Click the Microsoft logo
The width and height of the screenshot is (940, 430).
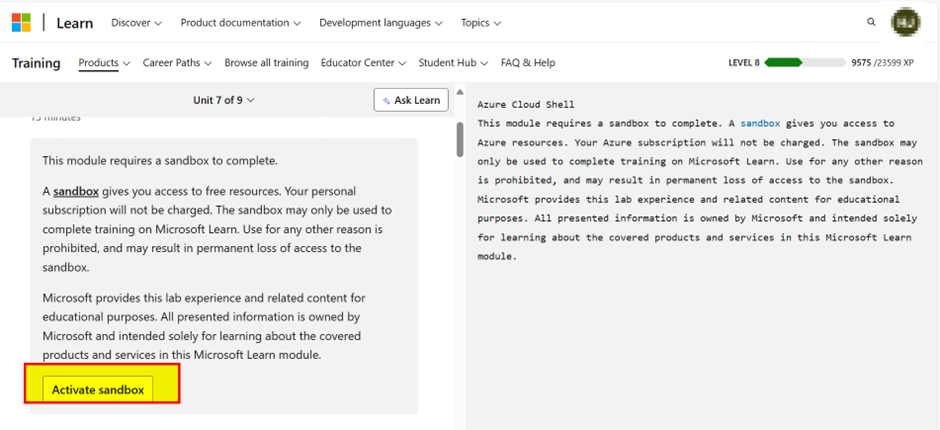pyautogui.click(x=21, y=23)
